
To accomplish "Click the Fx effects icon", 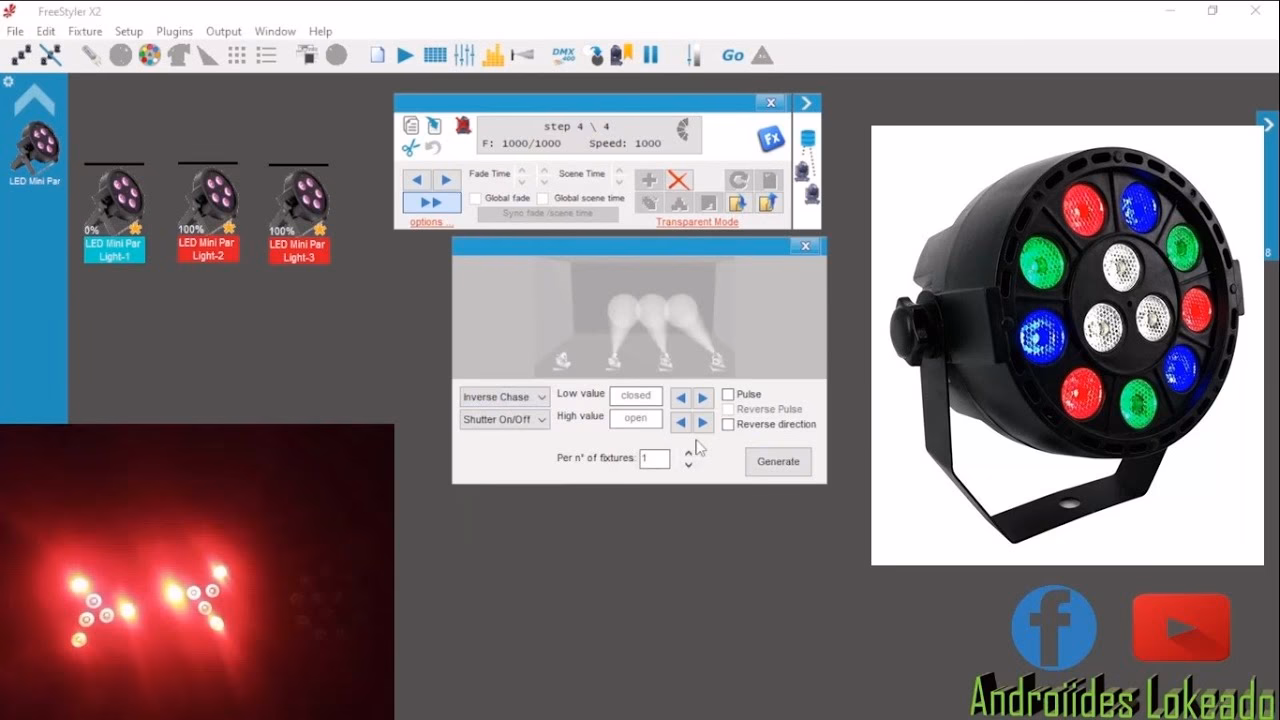I will click(770, 138).
